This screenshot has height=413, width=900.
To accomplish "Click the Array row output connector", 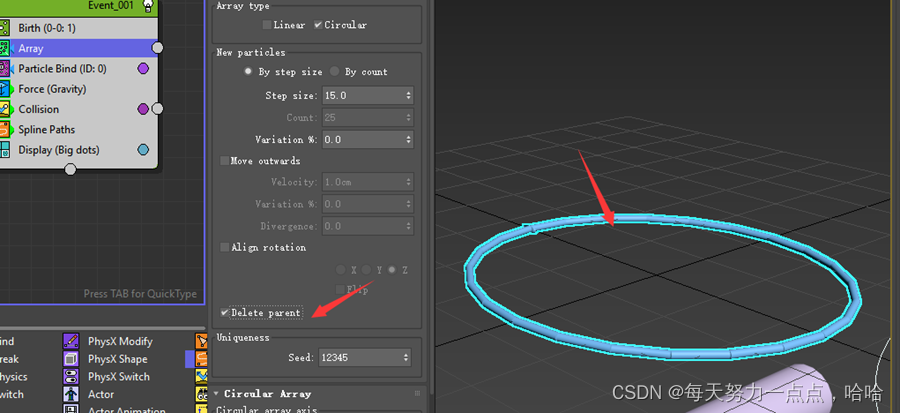I will pyautogui.click(x=157, y=48).
